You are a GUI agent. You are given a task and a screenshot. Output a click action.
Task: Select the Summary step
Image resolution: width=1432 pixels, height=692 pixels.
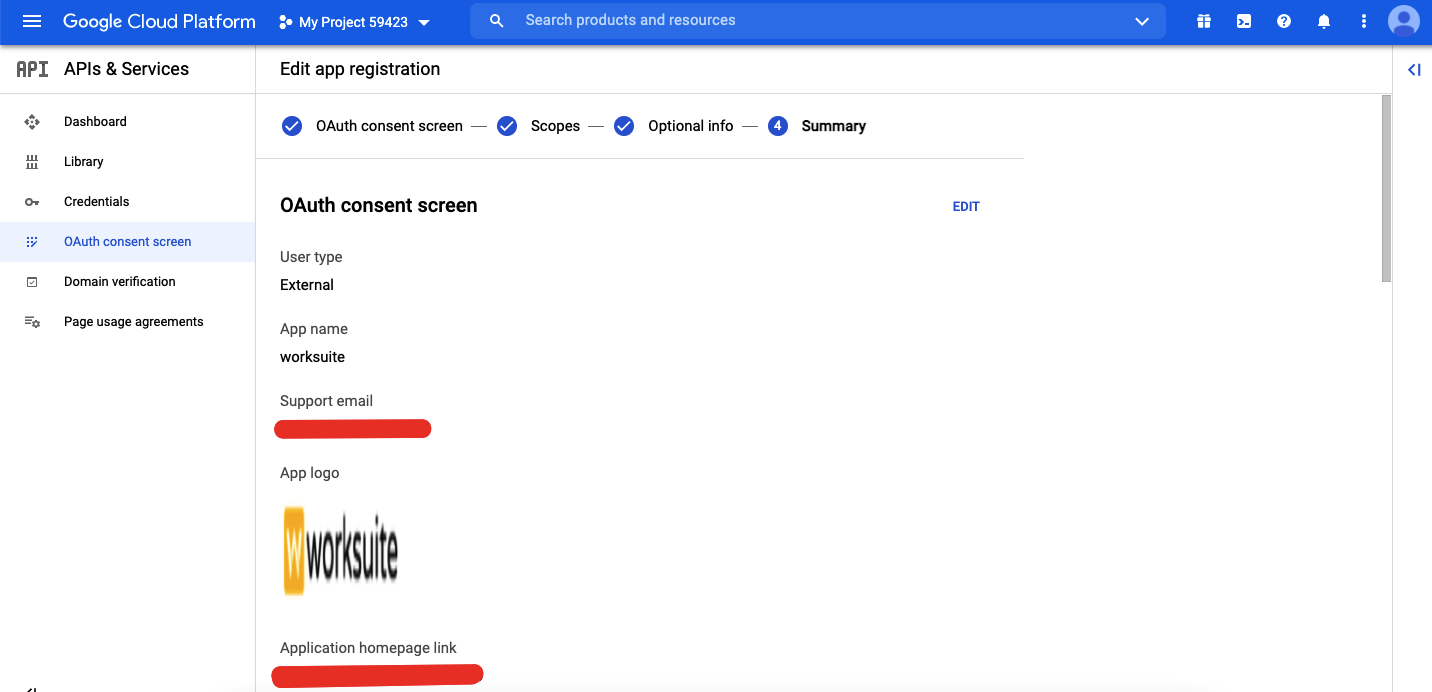click(817, 126)
